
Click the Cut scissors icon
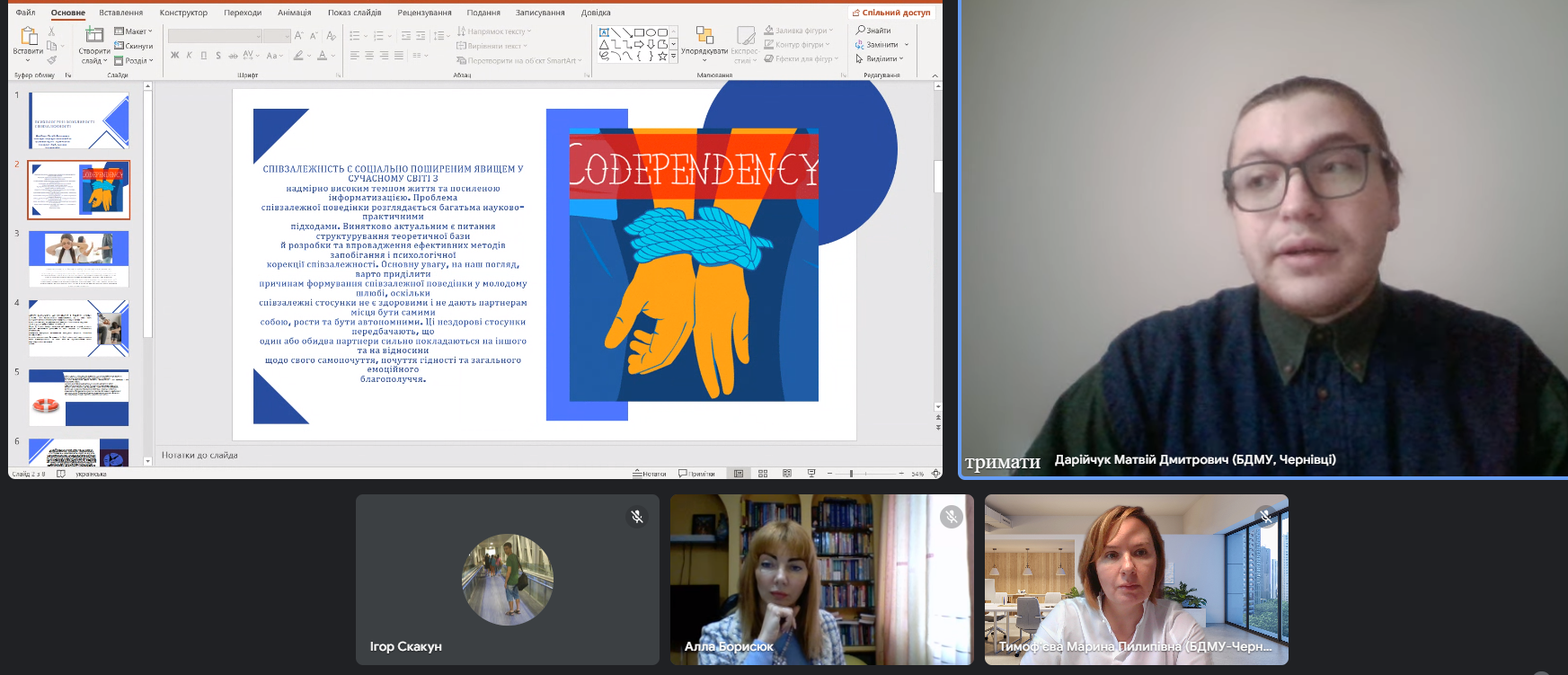point(51,31)
